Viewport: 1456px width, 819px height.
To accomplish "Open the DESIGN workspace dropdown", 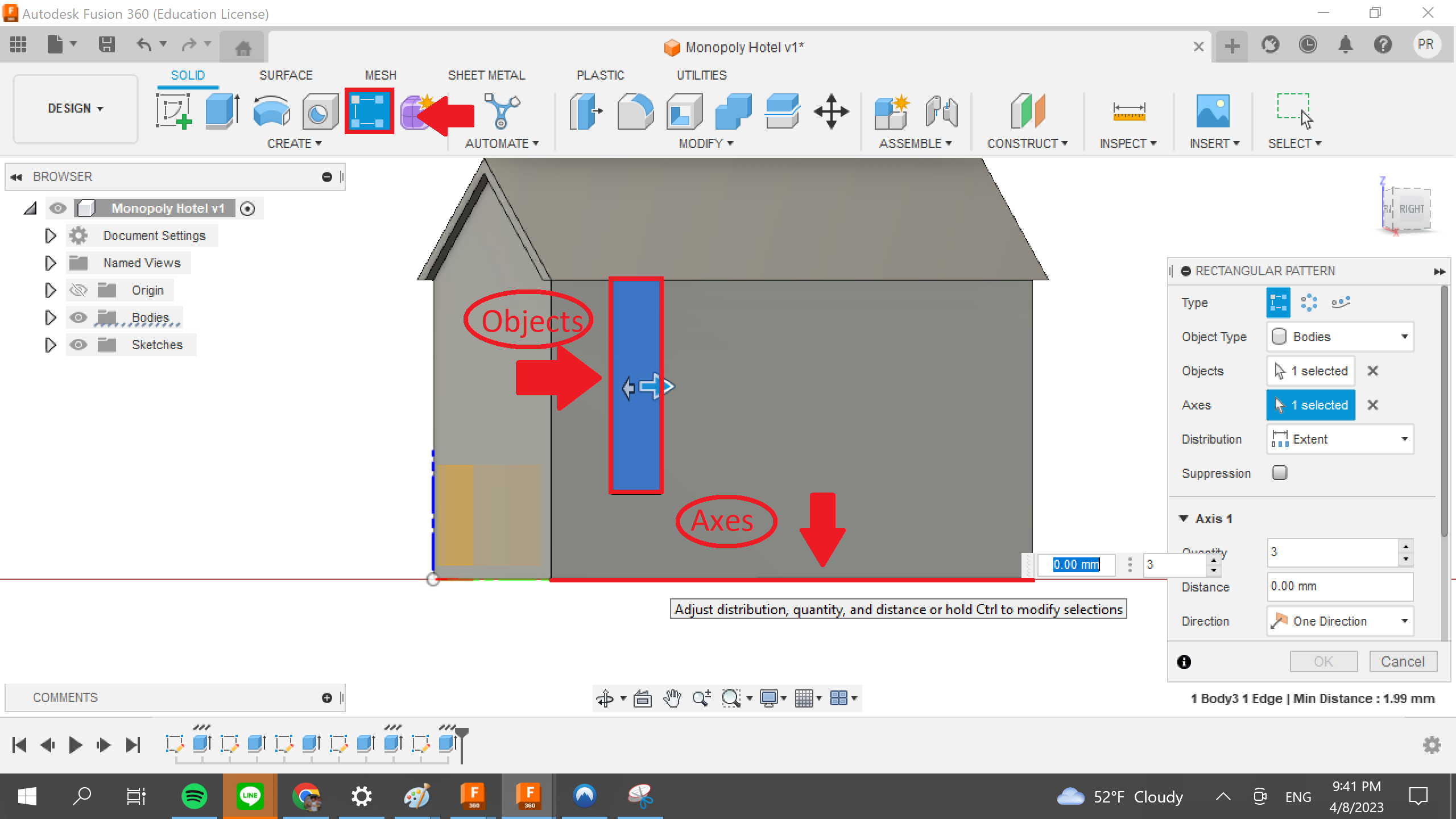I will tap(75, 108).
